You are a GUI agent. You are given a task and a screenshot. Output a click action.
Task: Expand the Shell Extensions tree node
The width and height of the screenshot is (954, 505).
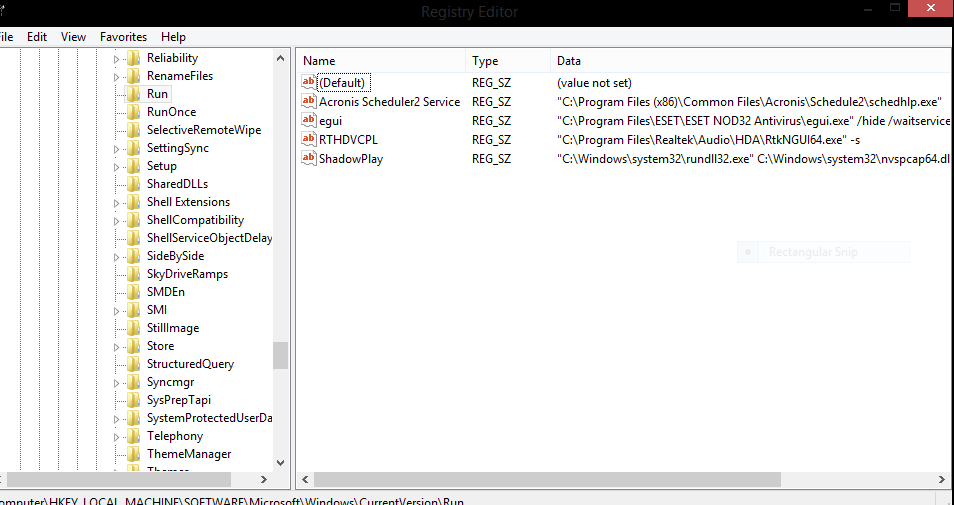pyautogui.click(x=117, y=203)
